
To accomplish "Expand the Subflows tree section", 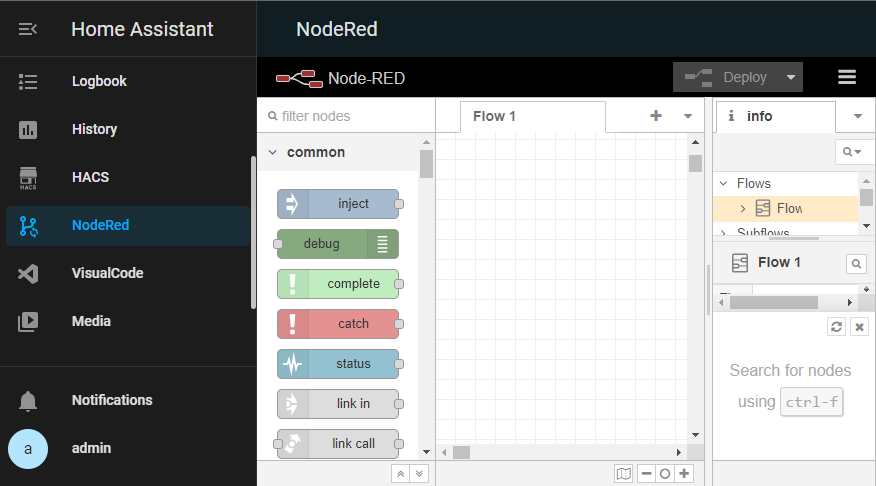I will pyautogui.click(x=723, y=232).
